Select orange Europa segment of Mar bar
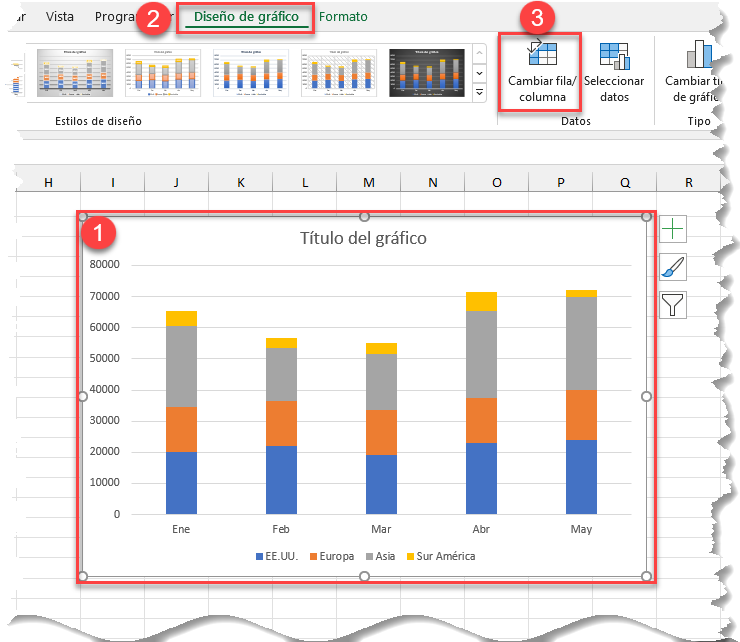The height and width of the screenshot is (642, 740). 381,432
